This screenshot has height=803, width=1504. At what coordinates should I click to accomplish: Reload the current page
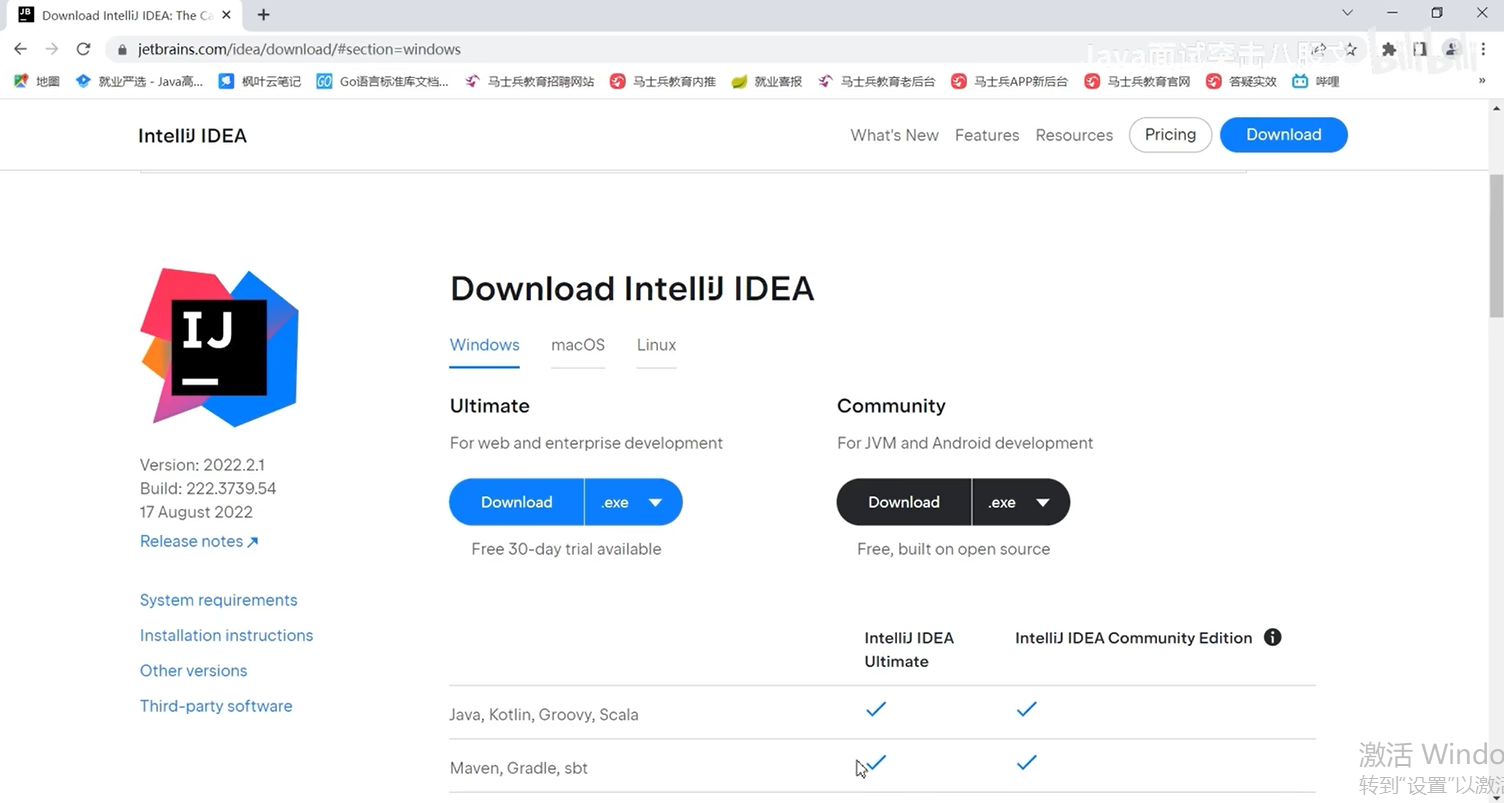(84, 49)
